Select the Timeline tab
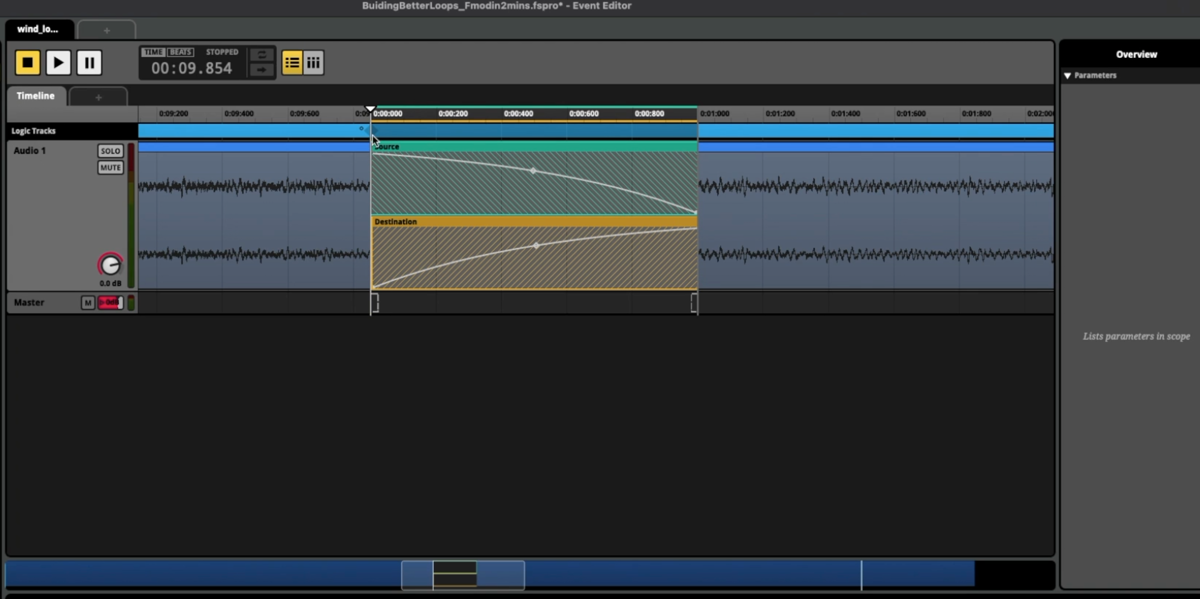 pyautogui.click(x=36, y=96)
